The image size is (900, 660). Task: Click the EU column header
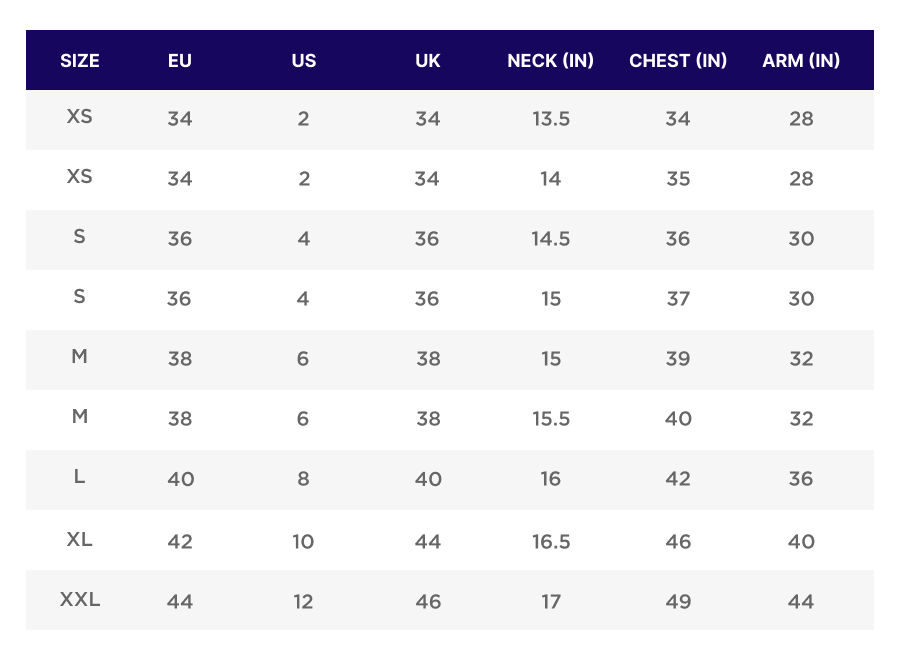(180, 60)
